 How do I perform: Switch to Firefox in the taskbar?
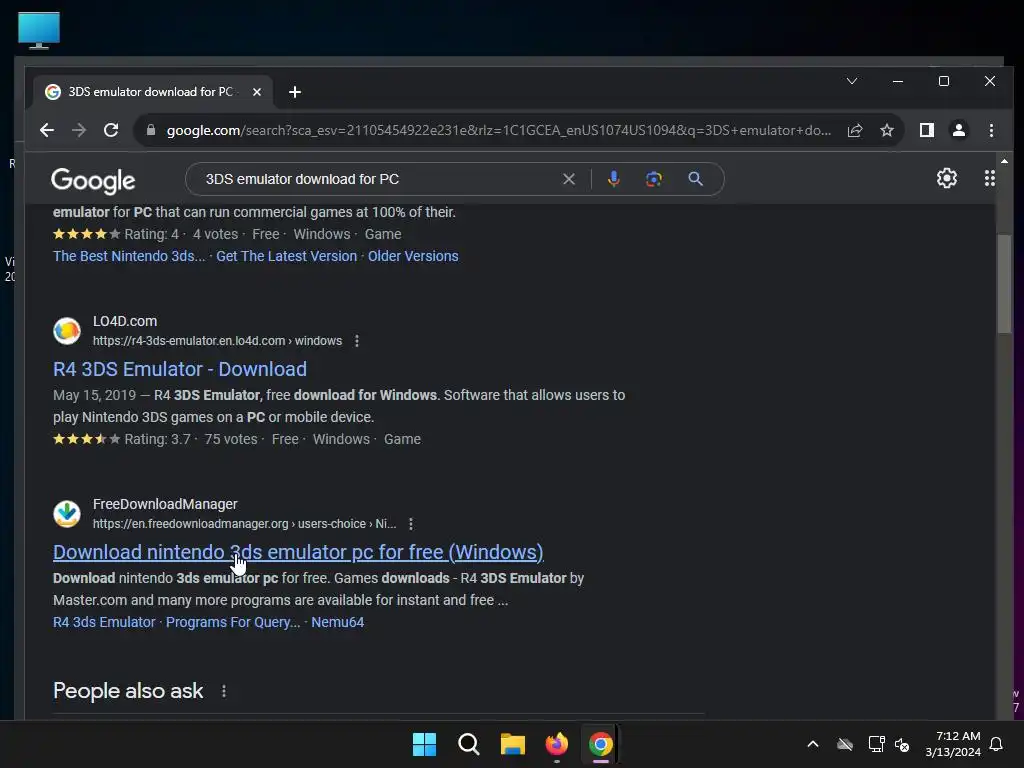556,744
